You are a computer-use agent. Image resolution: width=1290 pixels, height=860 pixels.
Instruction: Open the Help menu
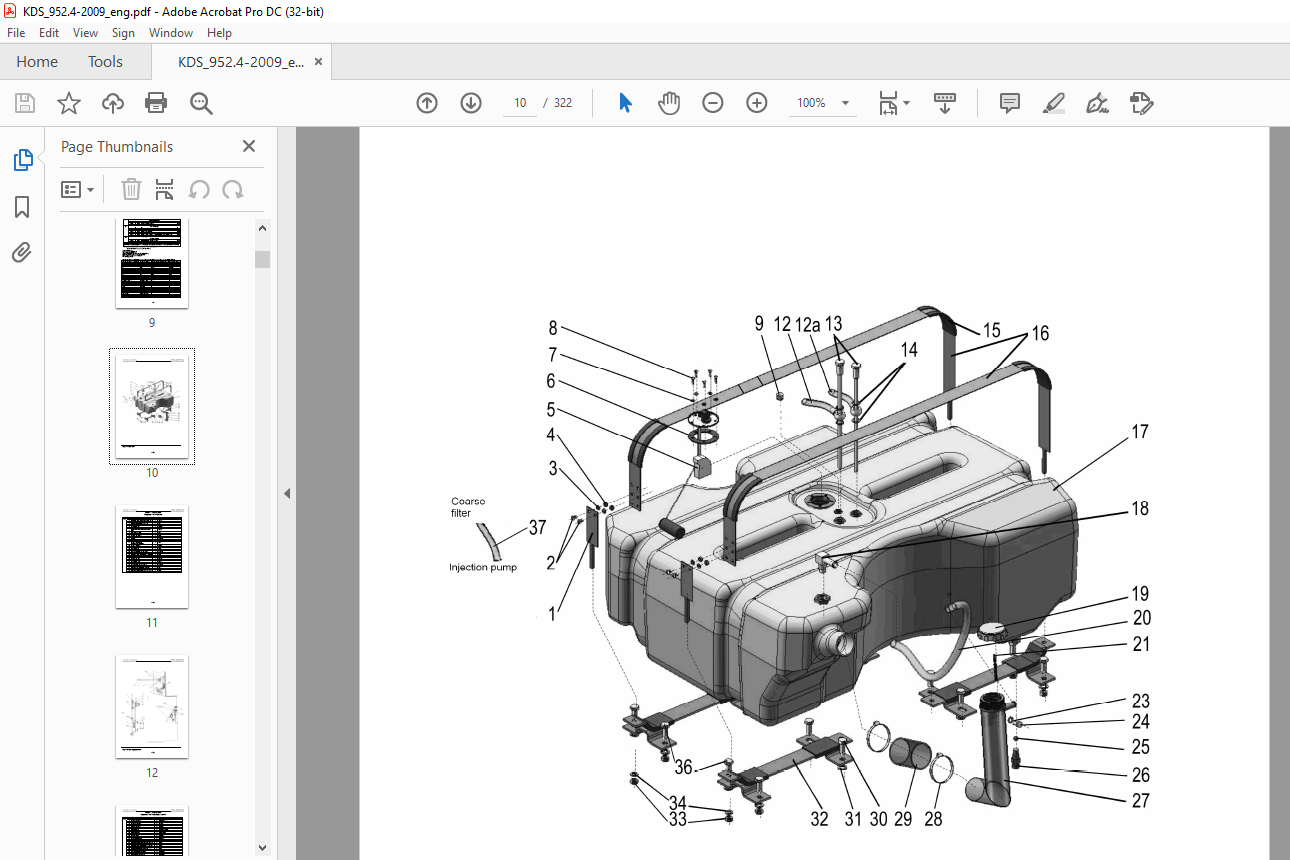218,33
